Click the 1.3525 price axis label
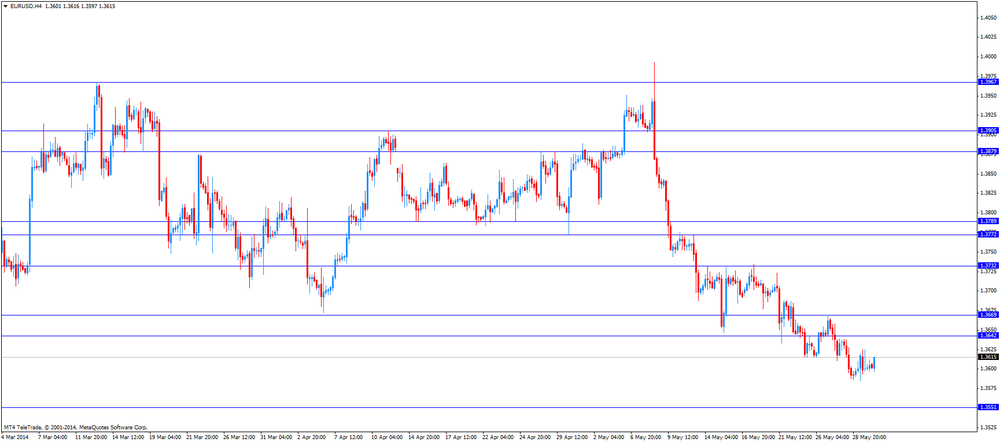 coord(989,427)
